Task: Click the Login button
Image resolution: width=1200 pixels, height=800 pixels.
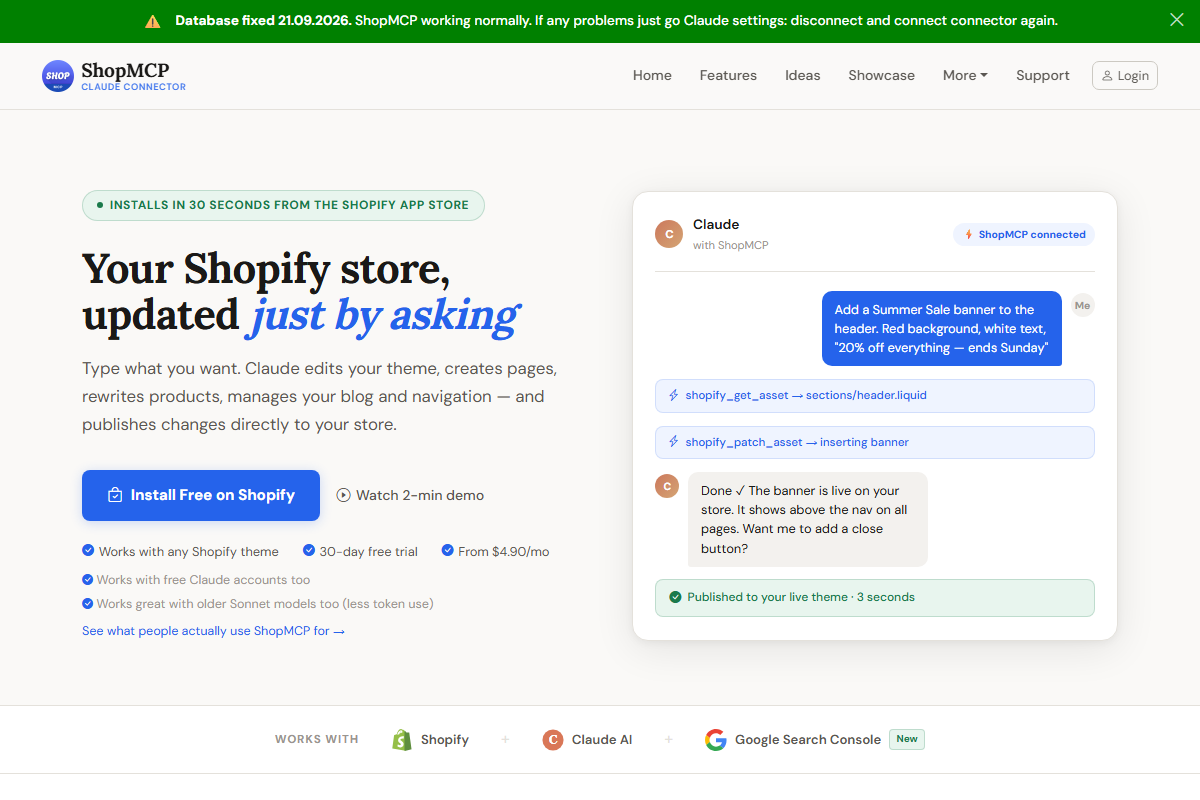Action: click(1125, 75)
